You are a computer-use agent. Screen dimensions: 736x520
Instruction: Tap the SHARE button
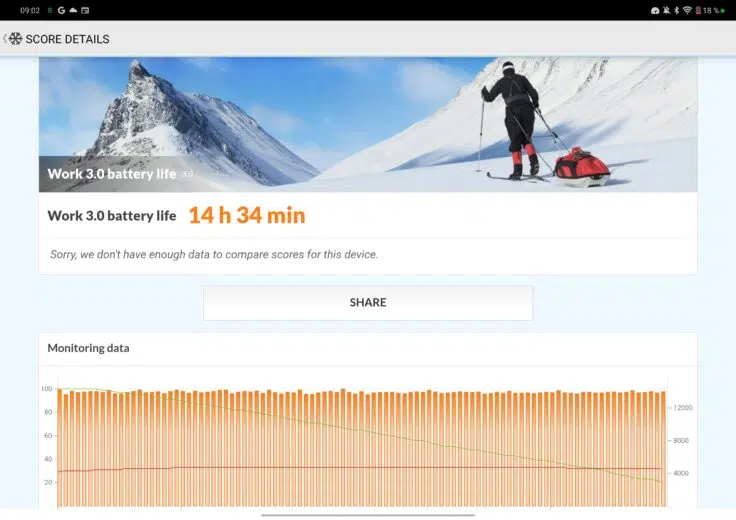(x=368, y=303)
